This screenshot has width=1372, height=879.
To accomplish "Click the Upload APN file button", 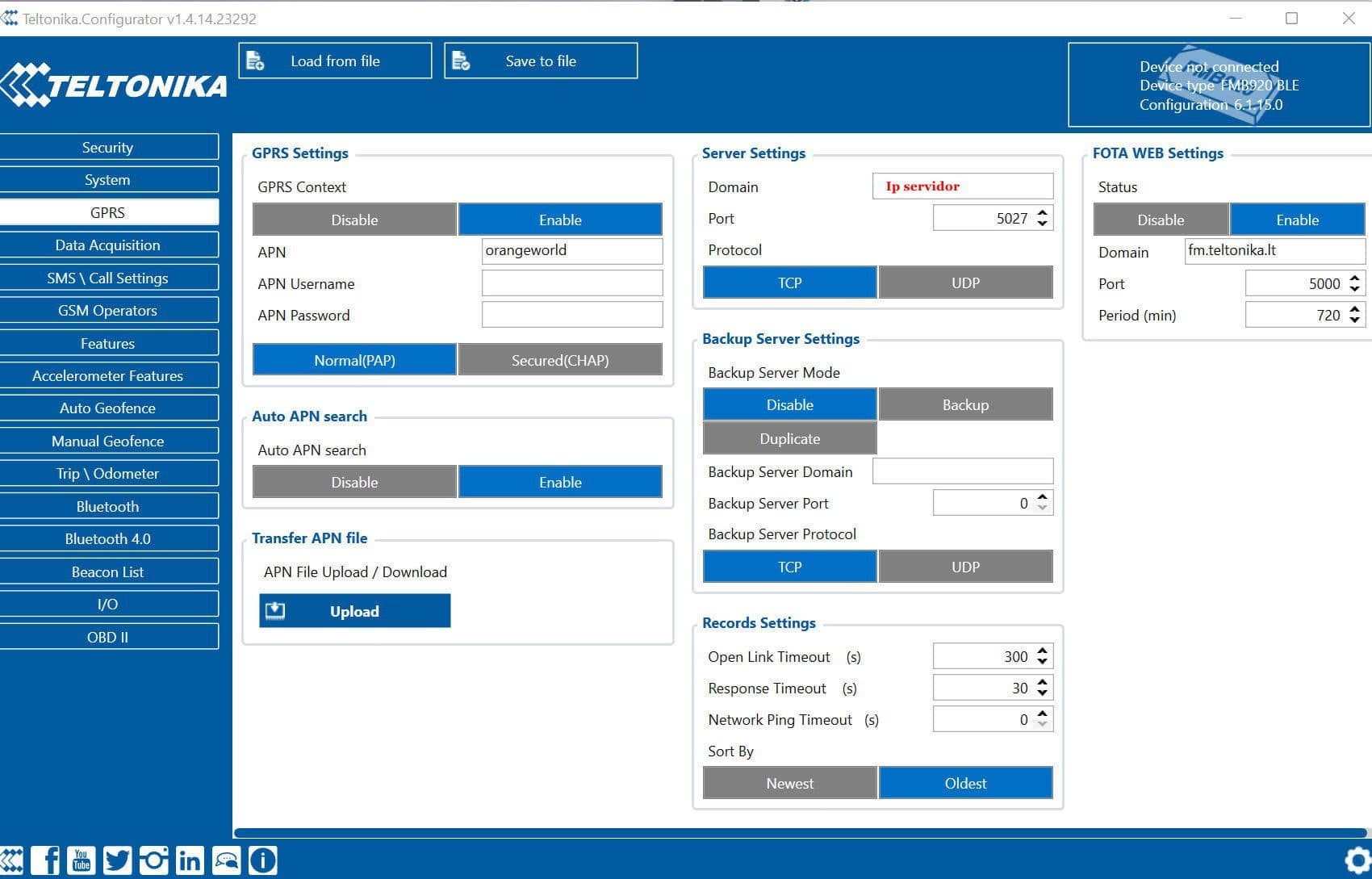I will pos(354,611).
